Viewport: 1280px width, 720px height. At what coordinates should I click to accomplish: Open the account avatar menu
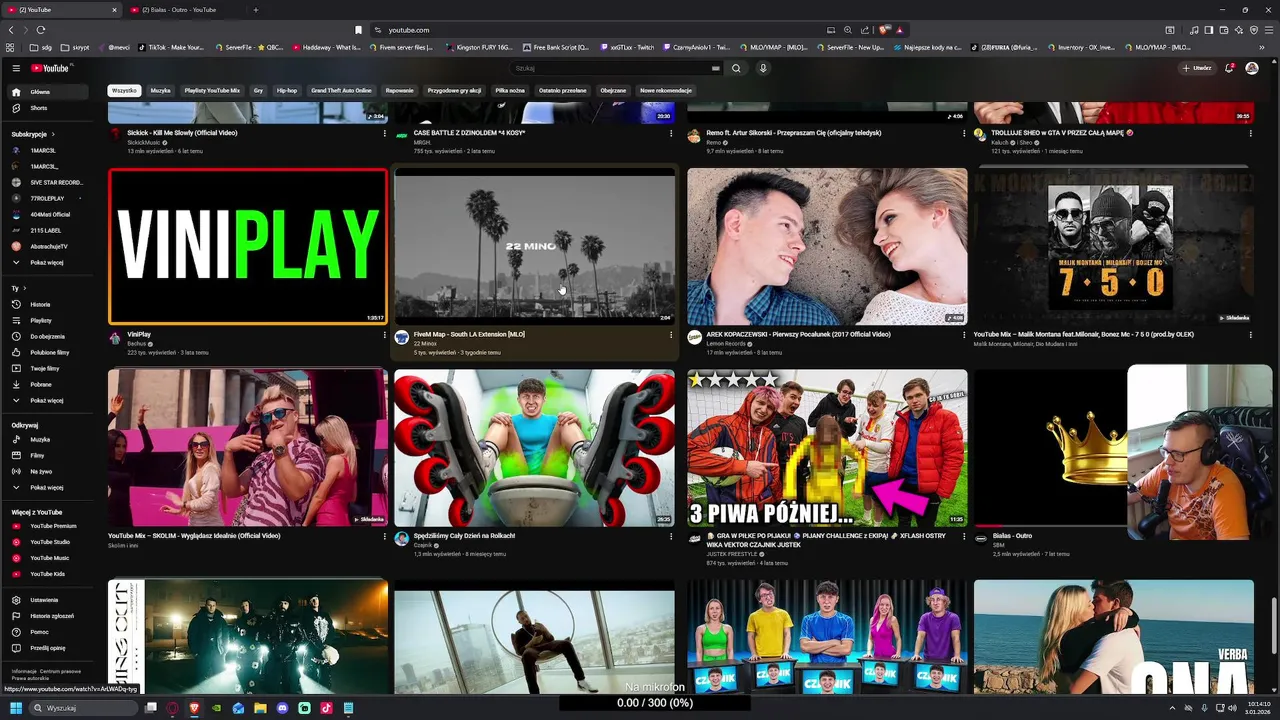click(x=1252, y=68)
